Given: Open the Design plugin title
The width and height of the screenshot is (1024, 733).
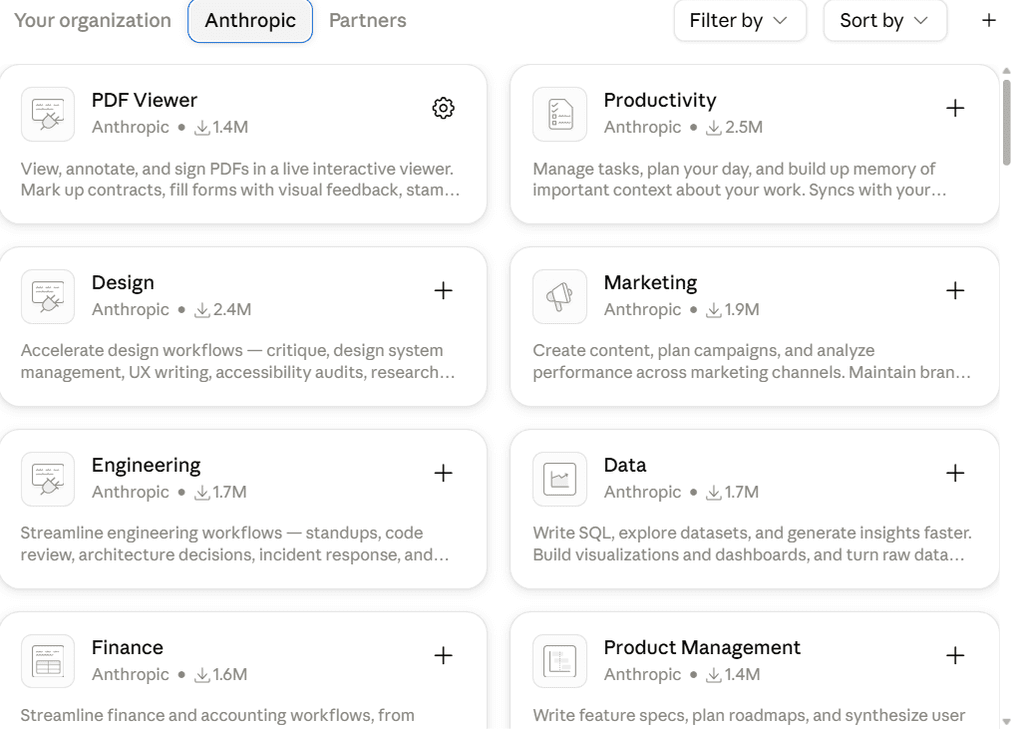Looking at the screenshot, I should pos(123,282).
